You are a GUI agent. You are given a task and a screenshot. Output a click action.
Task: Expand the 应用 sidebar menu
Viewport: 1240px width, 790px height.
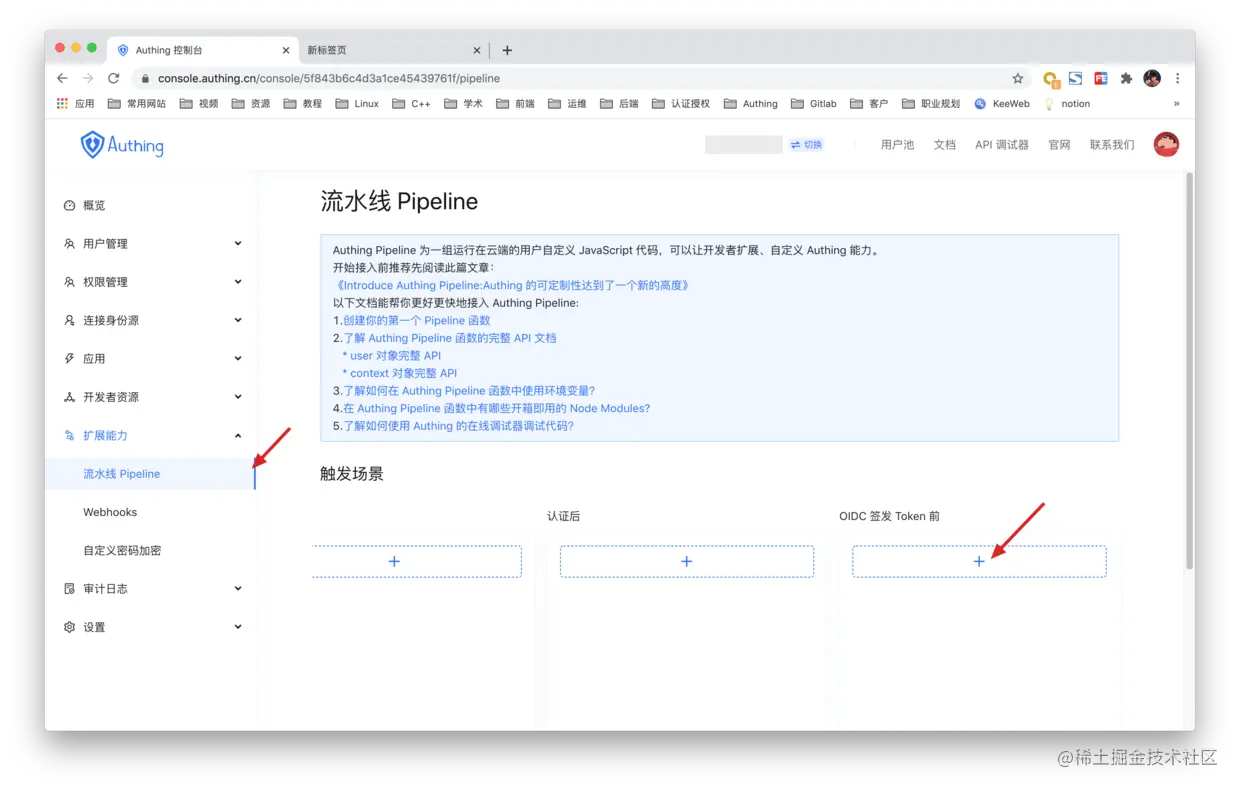pyautogui.click(x=150, y=358)
